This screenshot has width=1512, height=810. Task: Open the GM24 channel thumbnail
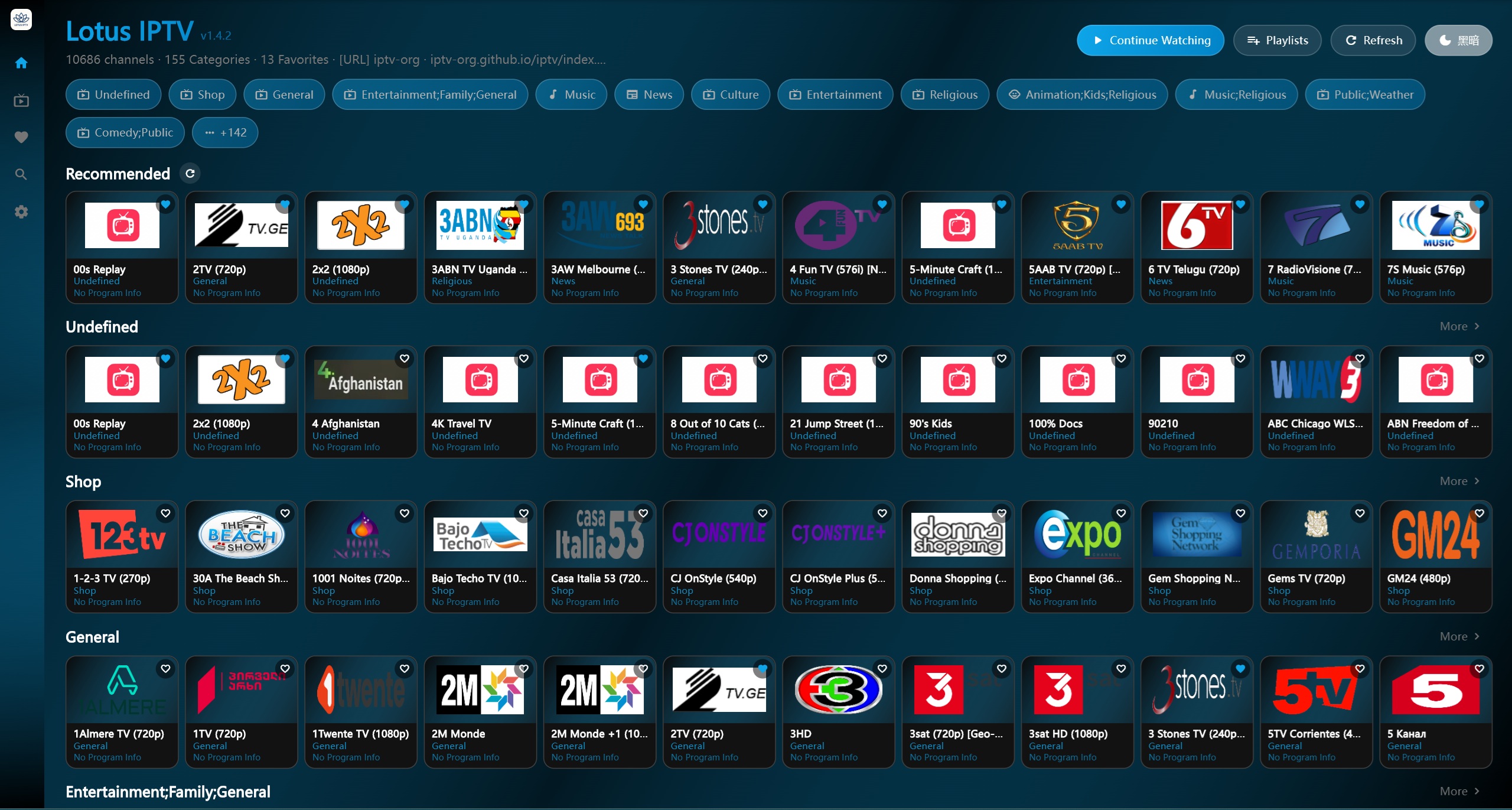click(1436, 535)
